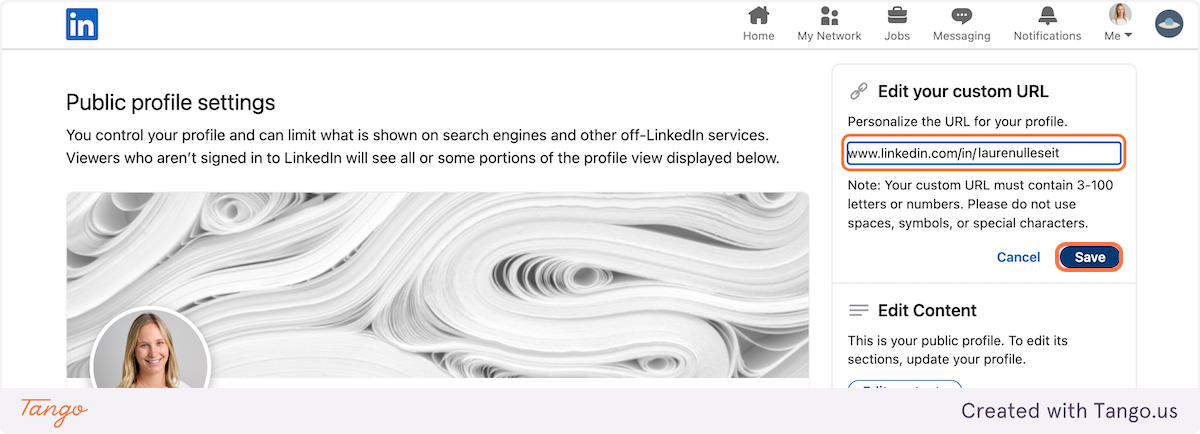Go to Home via the house icon

pyautogui.click(x=759, y=15)
